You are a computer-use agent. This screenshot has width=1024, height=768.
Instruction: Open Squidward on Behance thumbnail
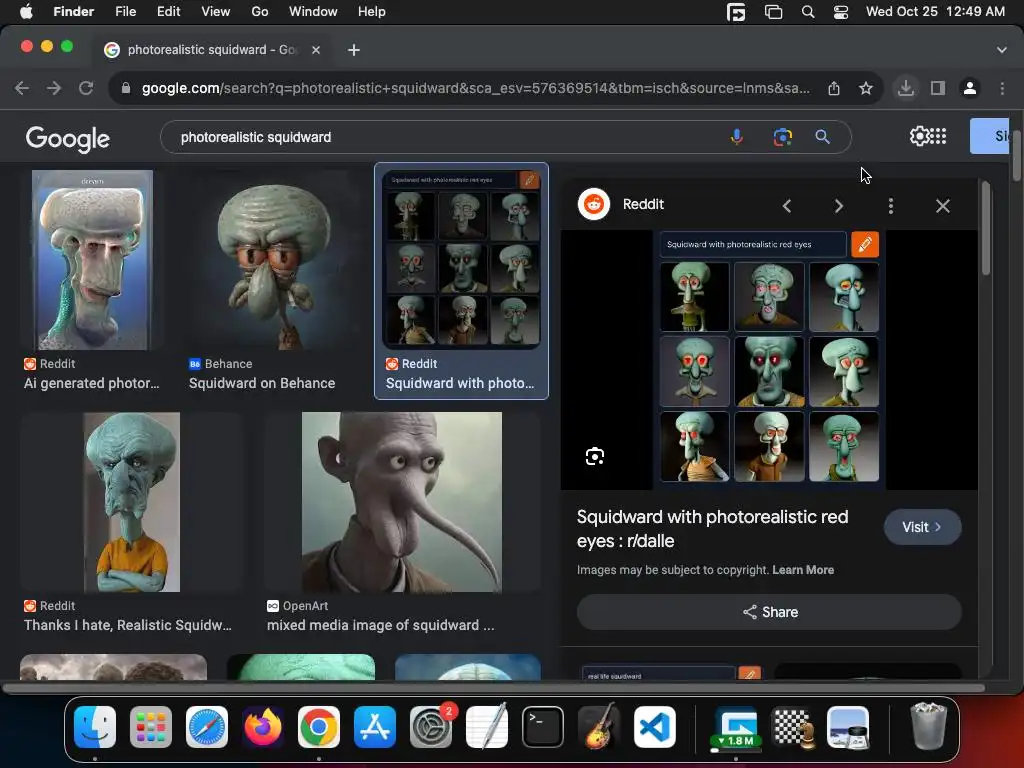(x=272, y=260)
